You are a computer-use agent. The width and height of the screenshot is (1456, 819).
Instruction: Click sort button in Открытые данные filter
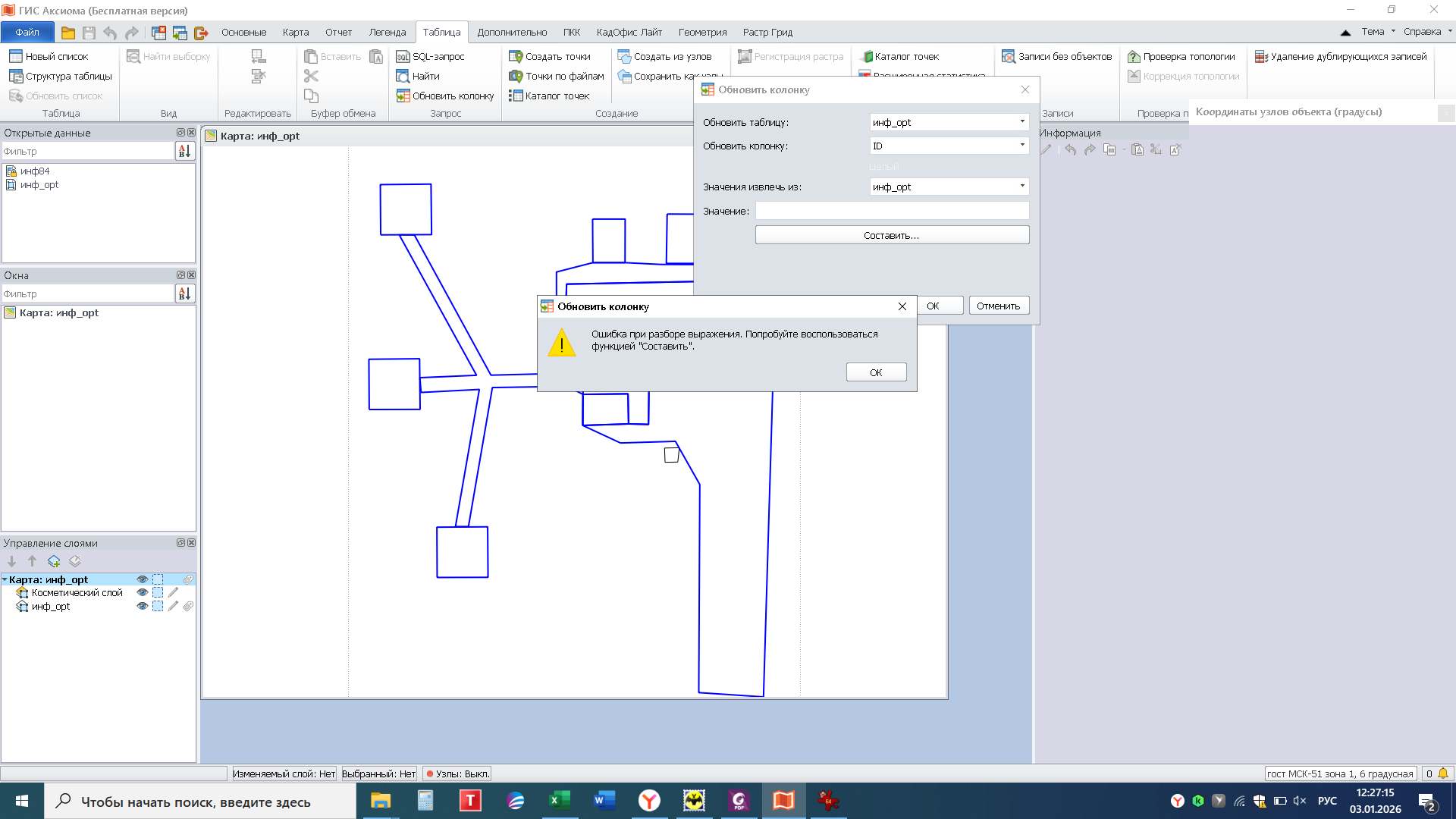[x=184, y=151]
